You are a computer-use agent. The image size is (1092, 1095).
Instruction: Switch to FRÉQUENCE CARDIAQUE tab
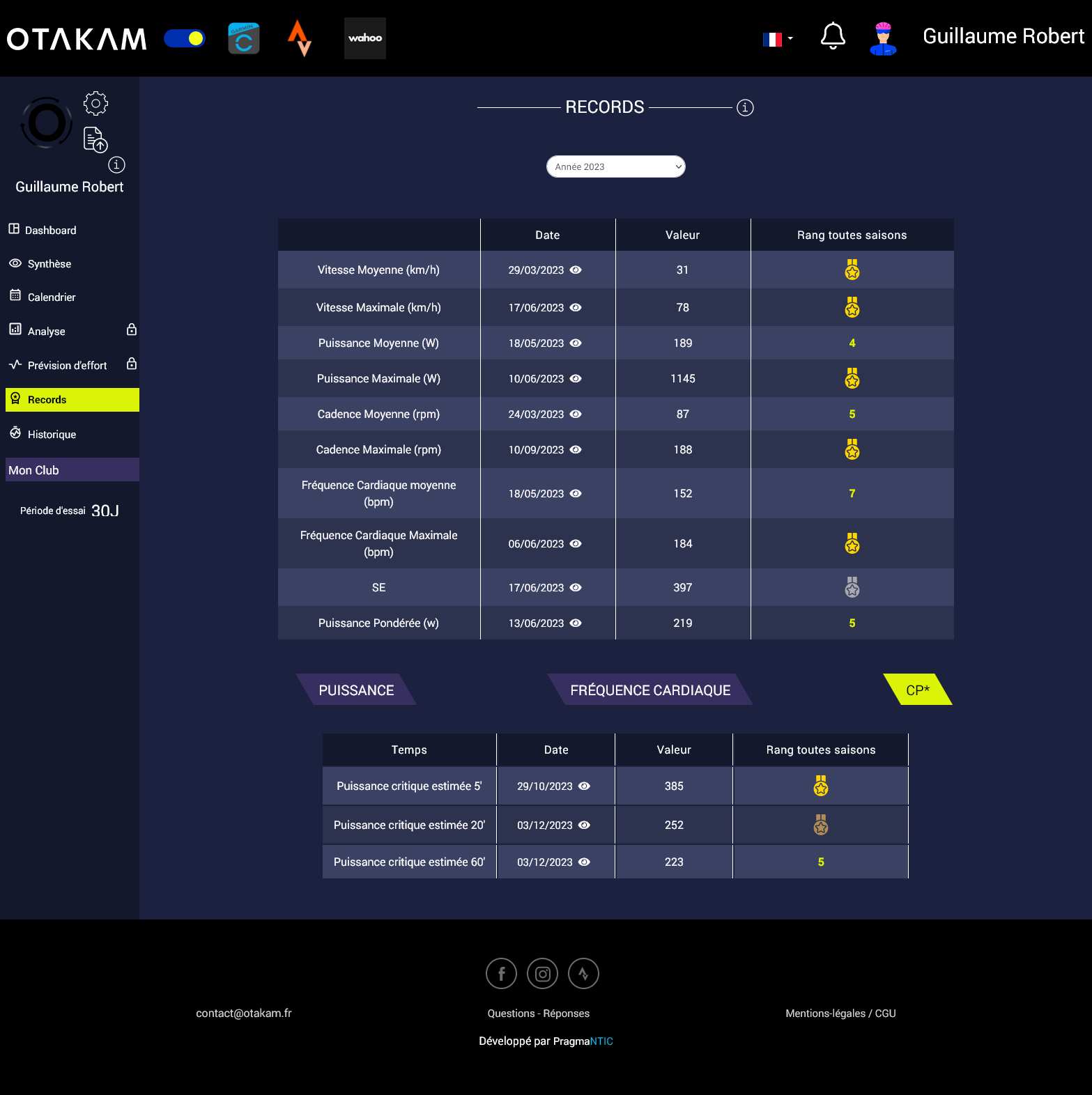click(650, 690)
